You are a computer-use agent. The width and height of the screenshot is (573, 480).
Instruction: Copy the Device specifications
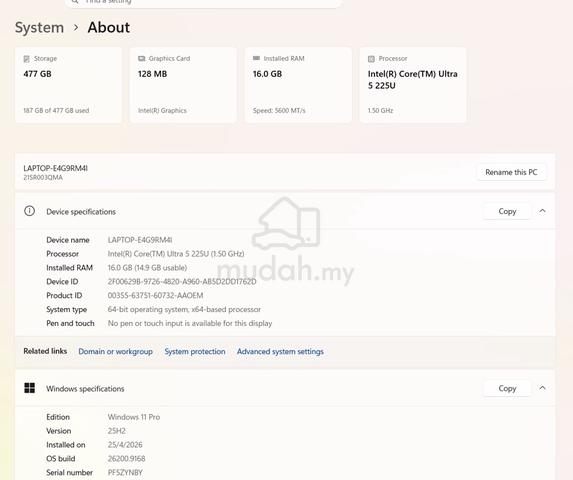point(507,211)
